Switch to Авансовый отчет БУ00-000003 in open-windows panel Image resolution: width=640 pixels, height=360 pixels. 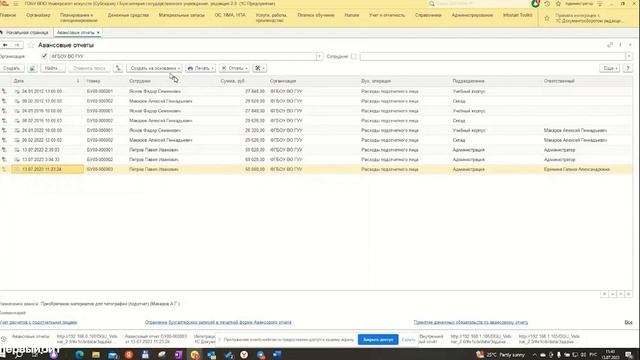(x=156, y=339)
